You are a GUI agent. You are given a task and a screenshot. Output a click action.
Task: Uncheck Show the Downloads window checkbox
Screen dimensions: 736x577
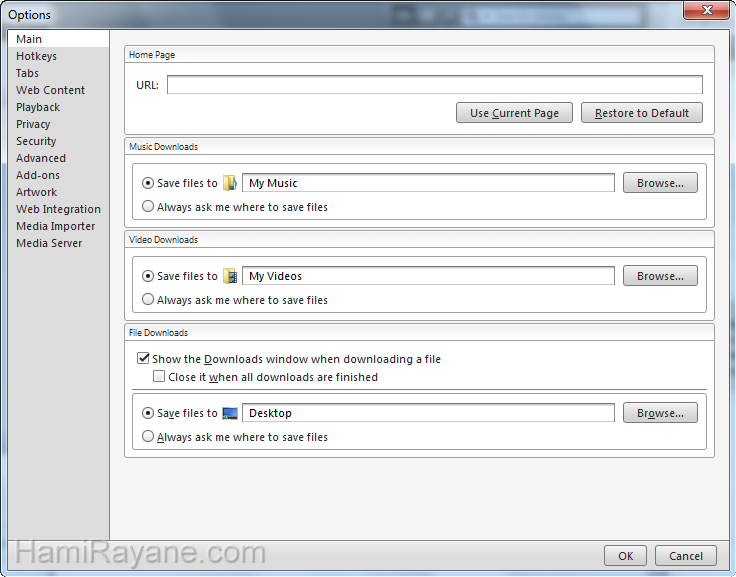coord(143,359)
